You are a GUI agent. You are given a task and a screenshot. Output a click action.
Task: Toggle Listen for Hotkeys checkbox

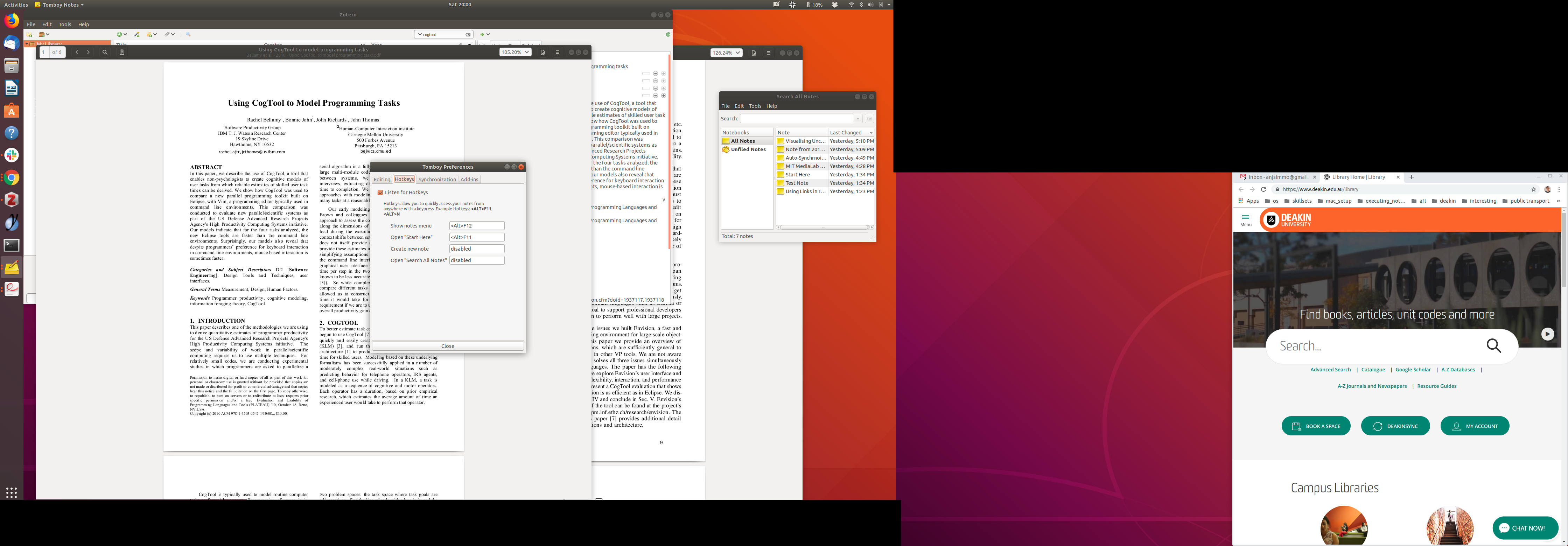(380, 192)
